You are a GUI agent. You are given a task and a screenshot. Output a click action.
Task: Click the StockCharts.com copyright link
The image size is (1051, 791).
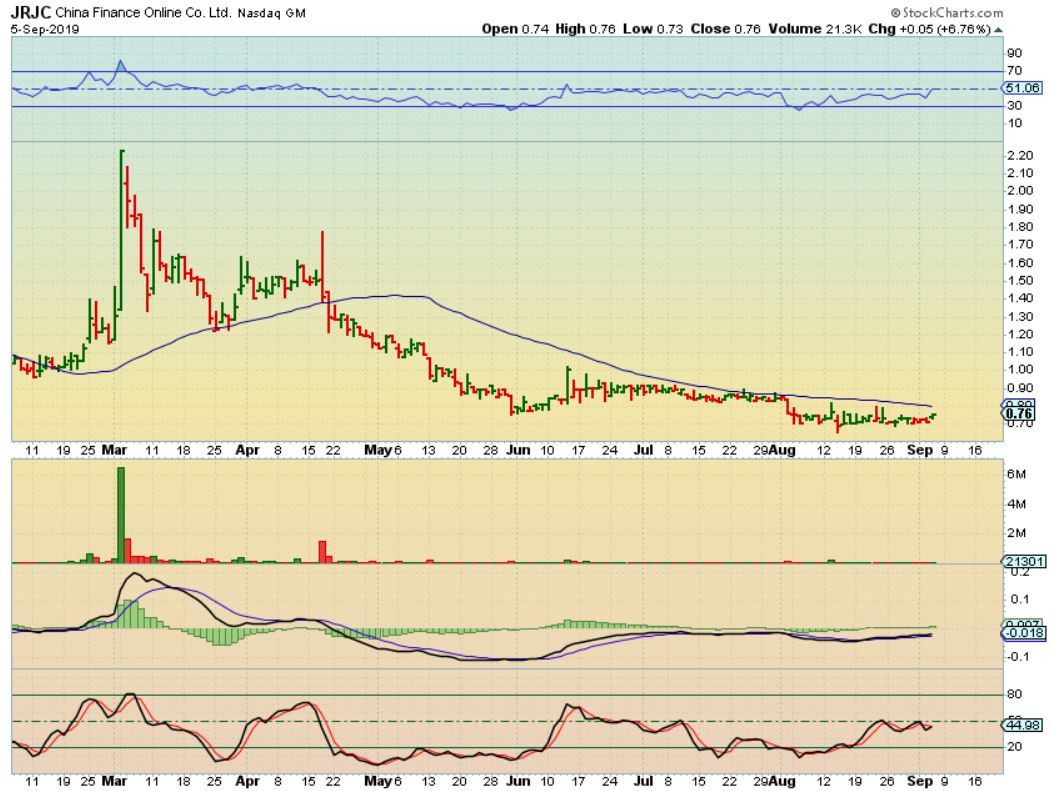950,13
